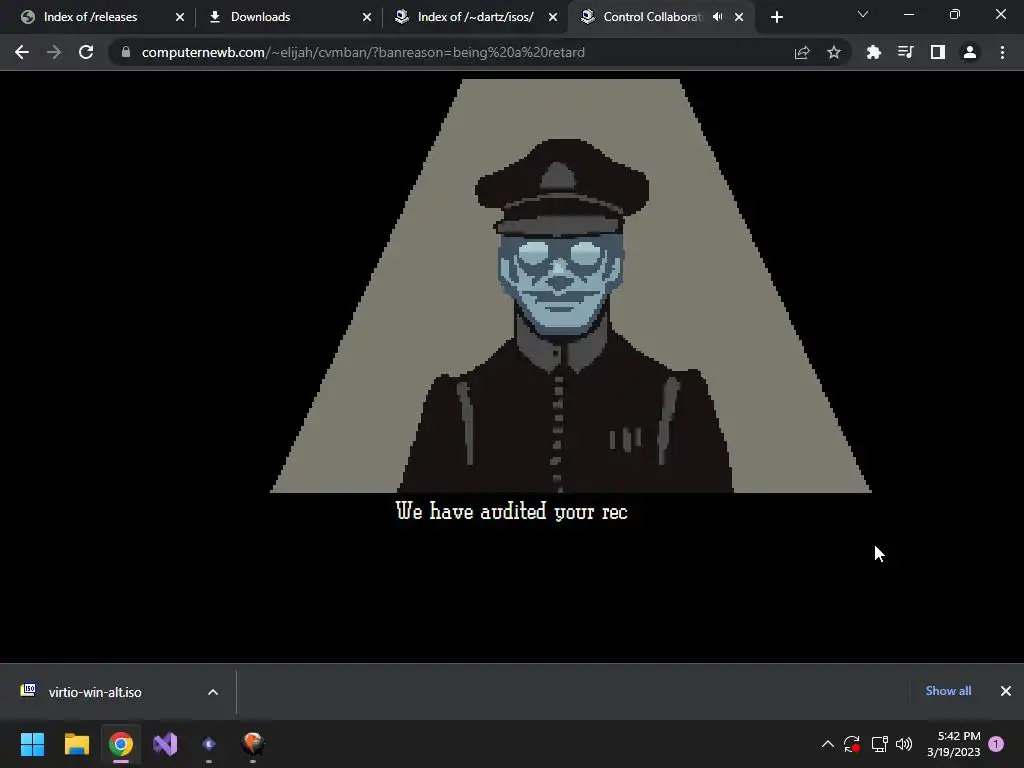Restore down the Chrome window
This screenshot has width=1024, height=768.
point(955,14)
